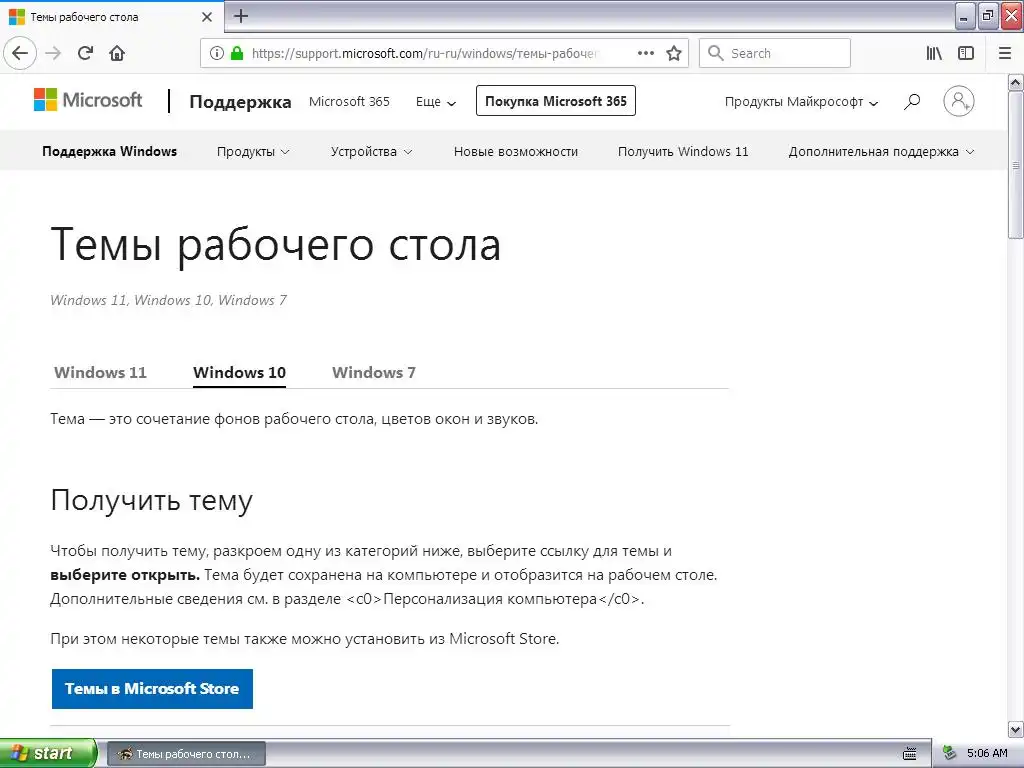Image resolution: width=1024 pixels, height=768 pixels.
Task: Close the Темы рабочего стола tab
Action: (207, 17)
